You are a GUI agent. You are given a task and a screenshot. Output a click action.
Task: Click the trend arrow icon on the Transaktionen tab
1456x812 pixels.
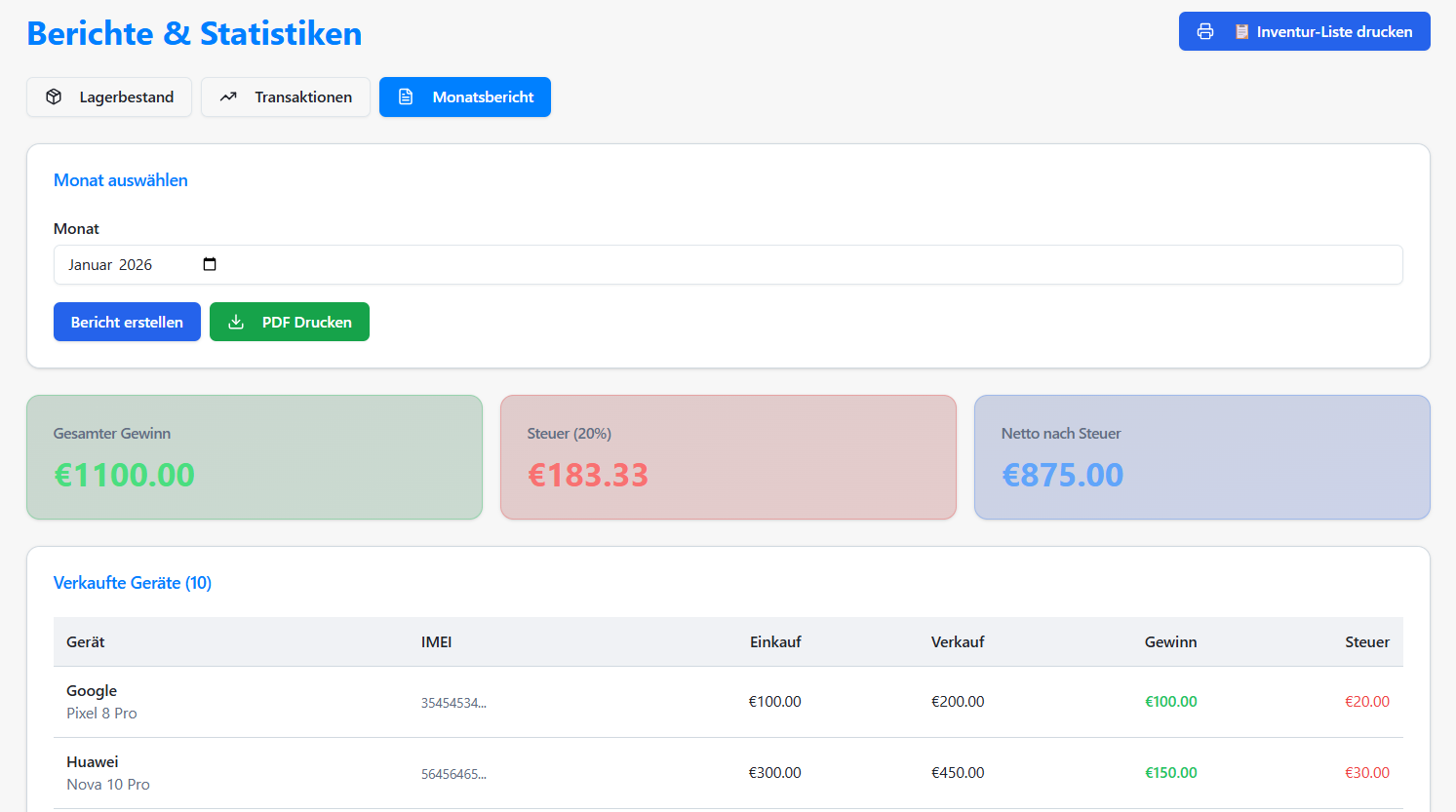[228, 97]
